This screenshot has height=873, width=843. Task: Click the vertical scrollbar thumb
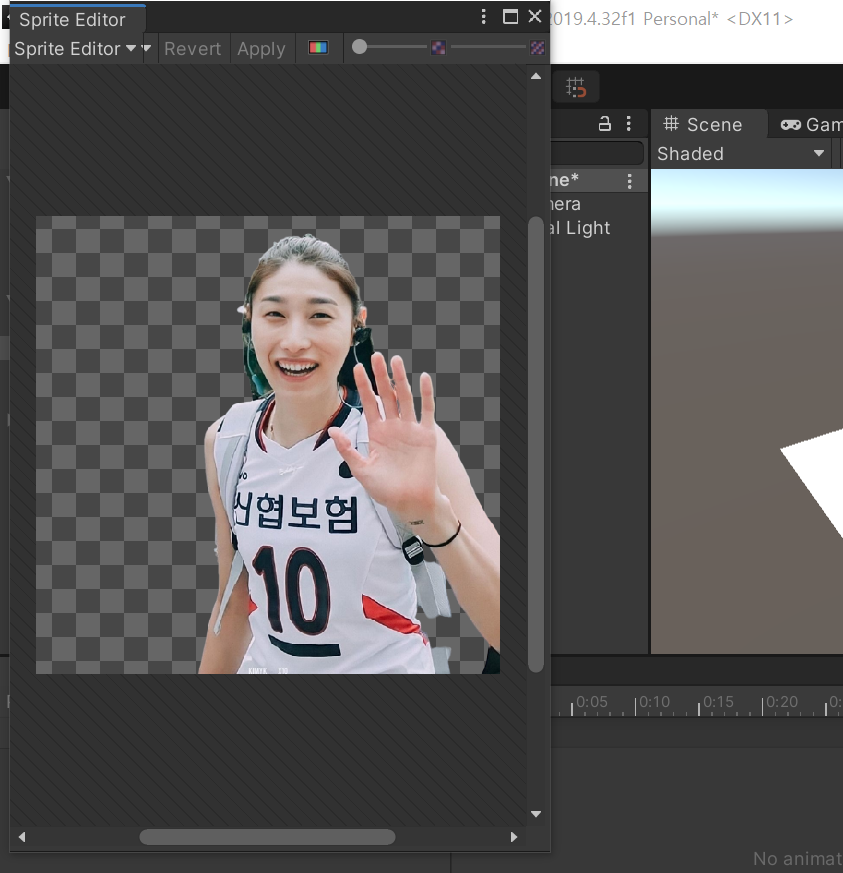536,444
